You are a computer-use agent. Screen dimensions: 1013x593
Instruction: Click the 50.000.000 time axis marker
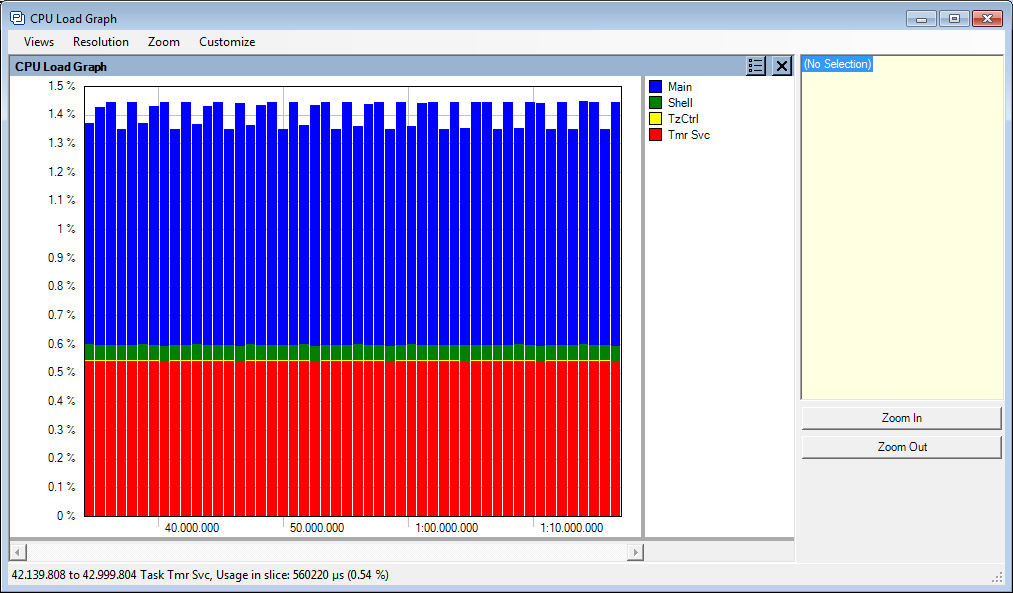point(316,528)
